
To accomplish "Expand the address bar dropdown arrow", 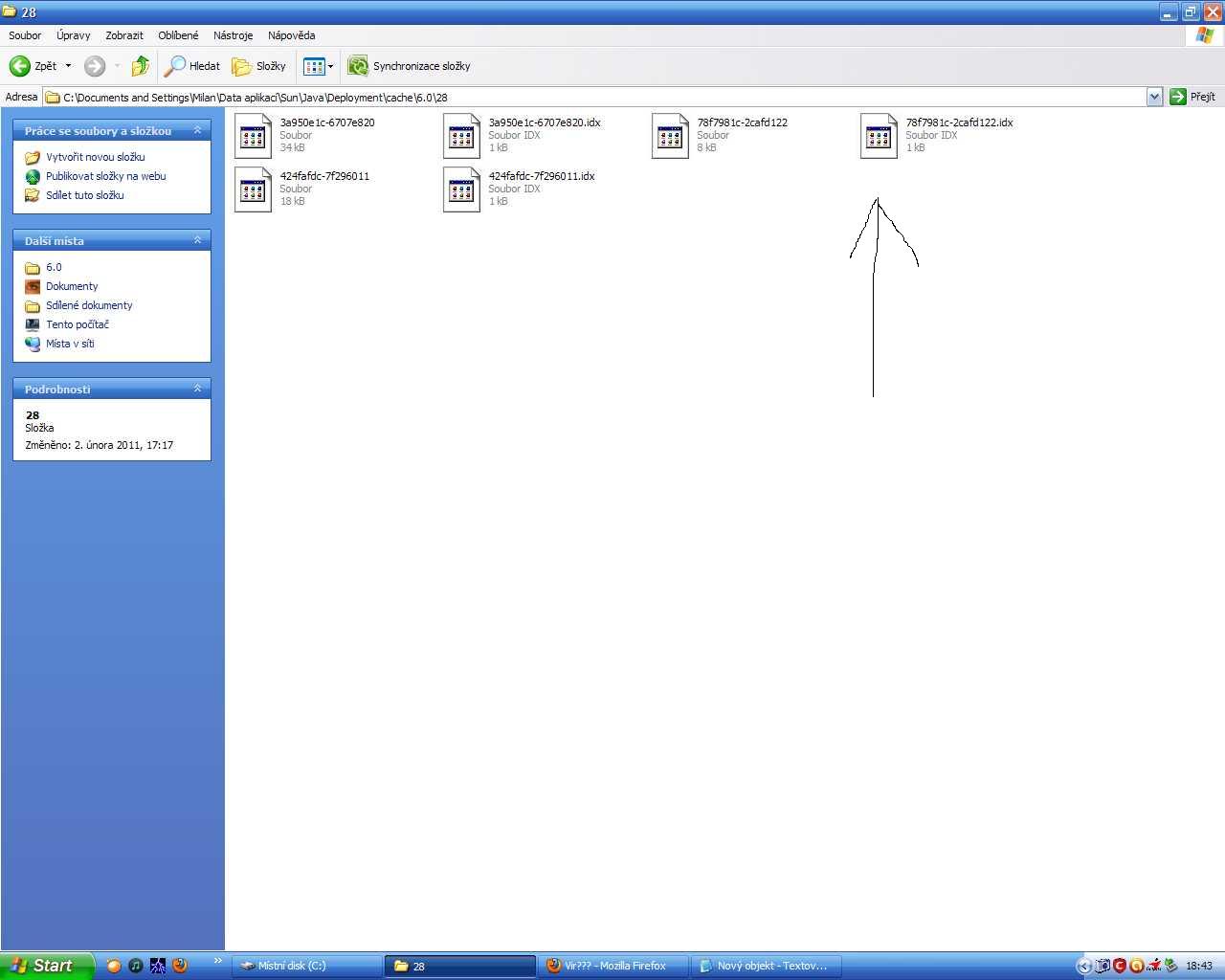I will (1154, 97).
